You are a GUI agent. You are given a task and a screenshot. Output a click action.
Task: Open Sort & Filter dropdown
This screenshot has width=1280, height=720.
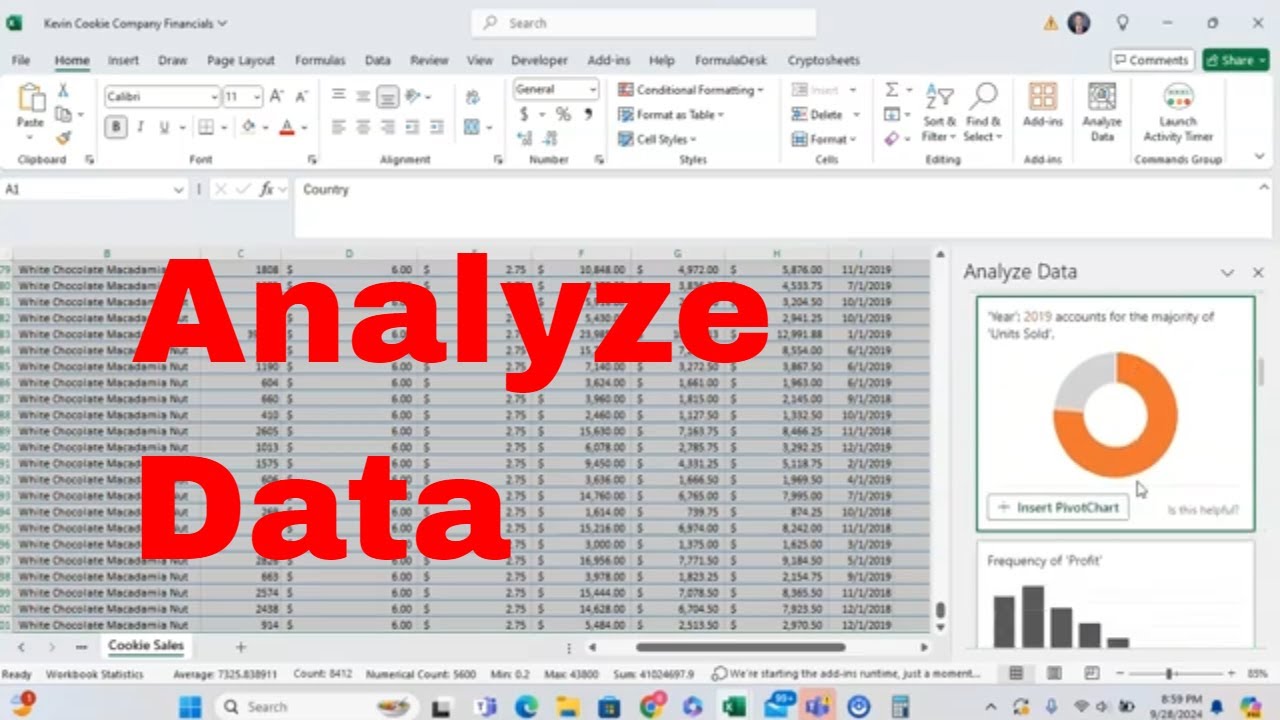939,112
